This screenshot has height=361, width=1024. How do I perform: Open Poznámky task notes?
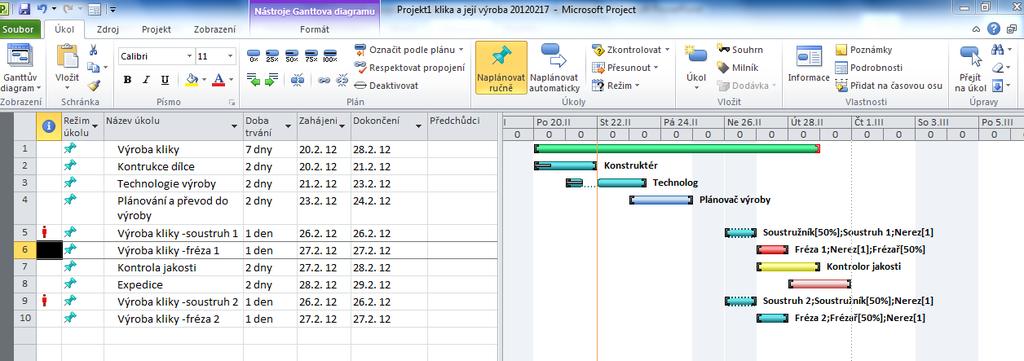863,50
